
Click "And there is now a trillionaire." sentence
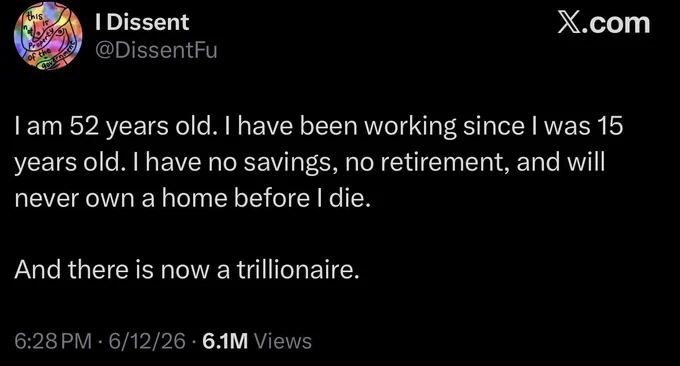point(187,270)
